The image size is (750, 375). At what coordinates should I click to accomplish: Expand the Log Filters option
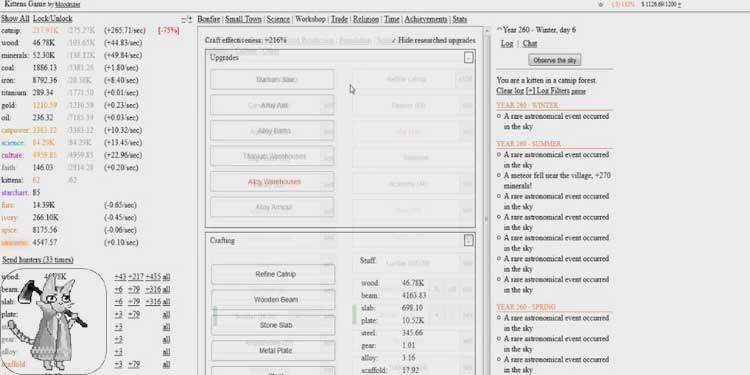pyautogui.click(x=548, y=91)
